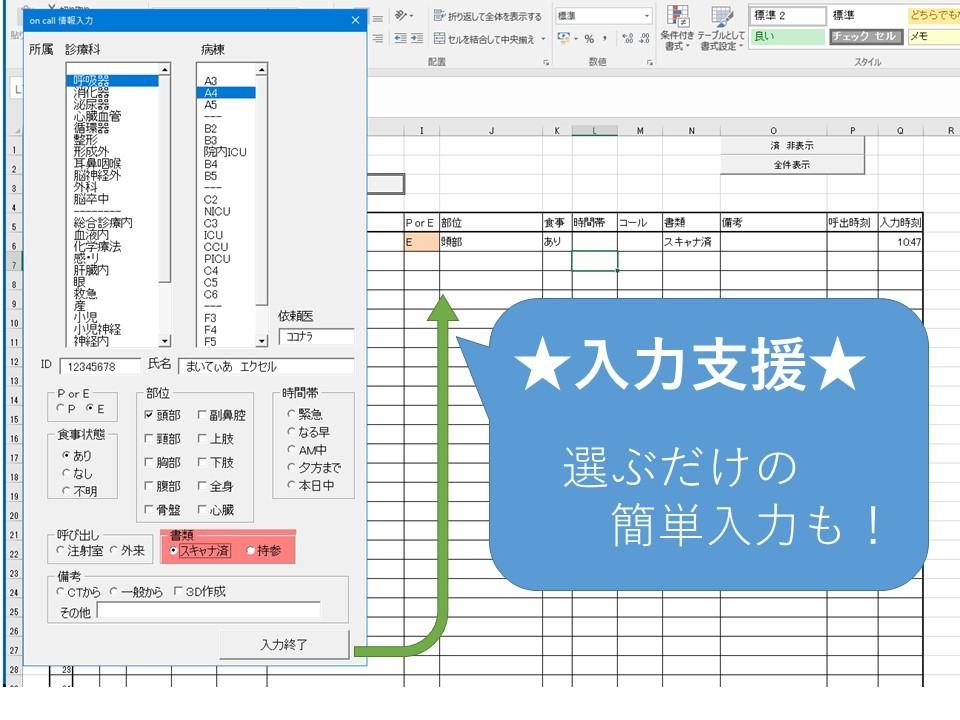Apply the % percent style icon
Screen dimensions: 960x720
click(x=591, y=39)
